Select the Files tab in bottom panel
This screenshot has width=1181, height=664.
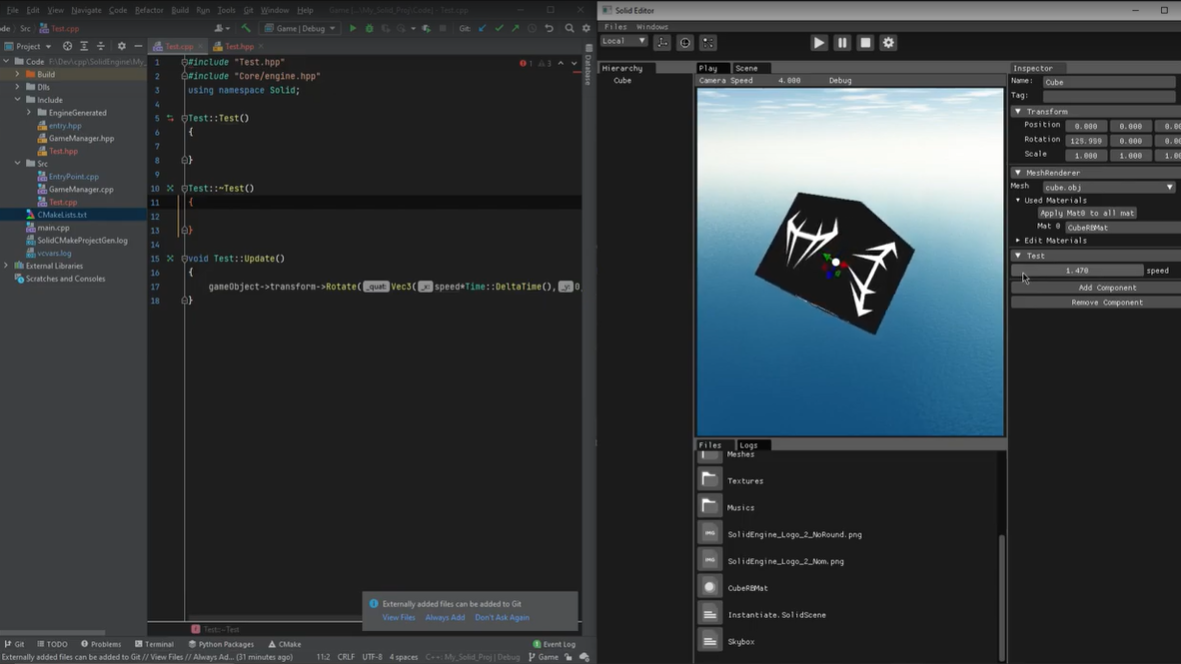pyautogui.click(x=710, y=445)
